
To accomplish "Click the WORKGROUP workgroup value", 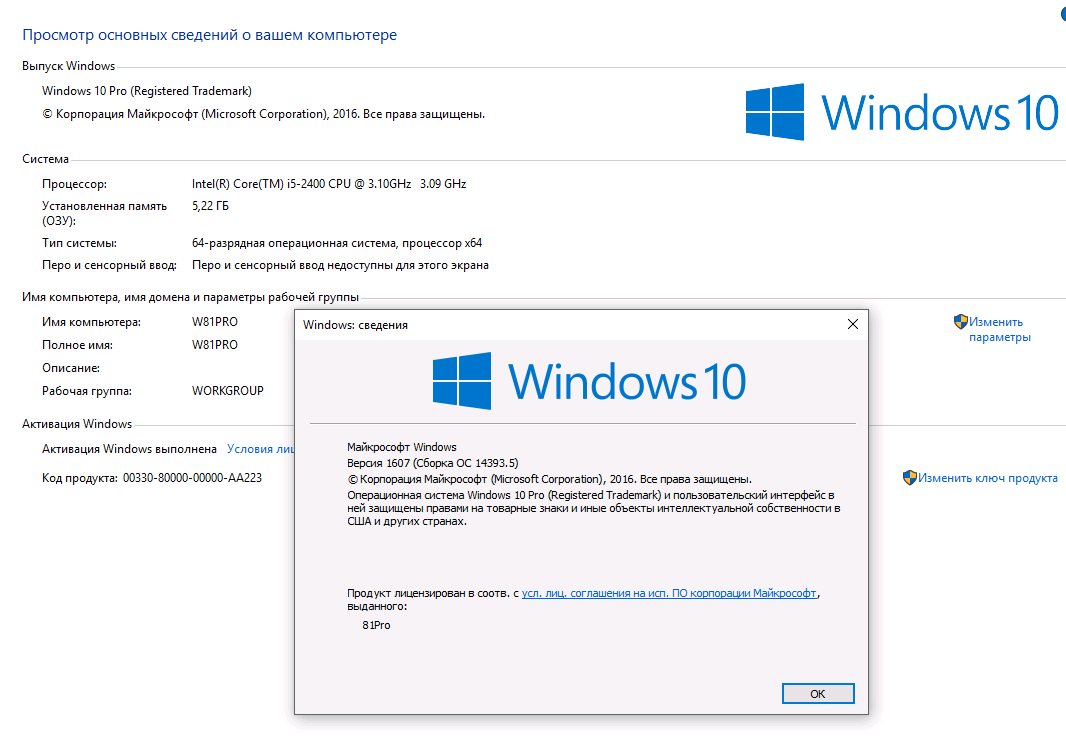I will tap(228, 391).
